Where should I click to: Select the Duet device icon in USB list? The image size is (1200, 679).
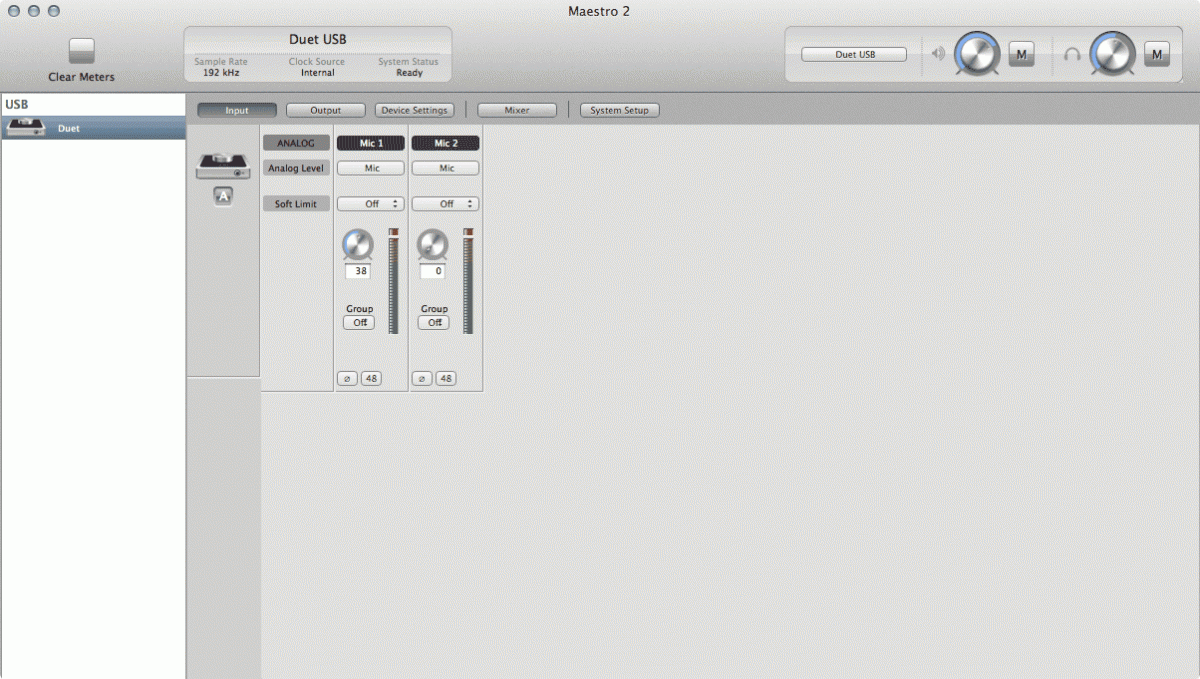pos(25,127)
